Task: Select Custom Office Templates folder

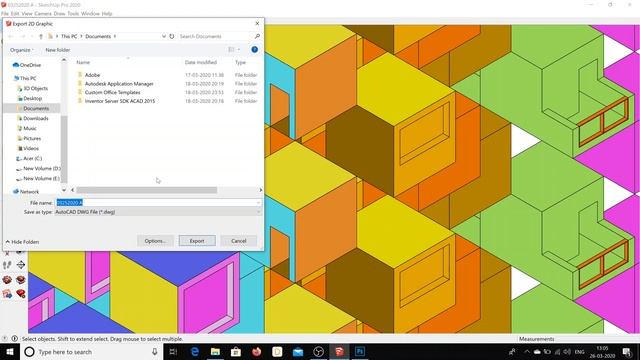Action: point(112,92)
